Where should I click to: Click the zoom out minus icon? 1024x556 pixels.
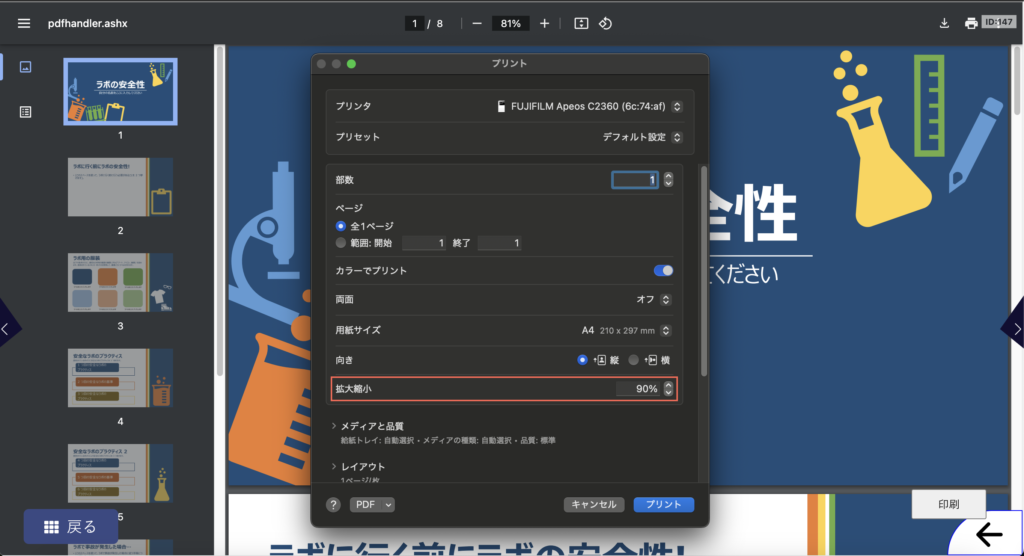point(477,24)
